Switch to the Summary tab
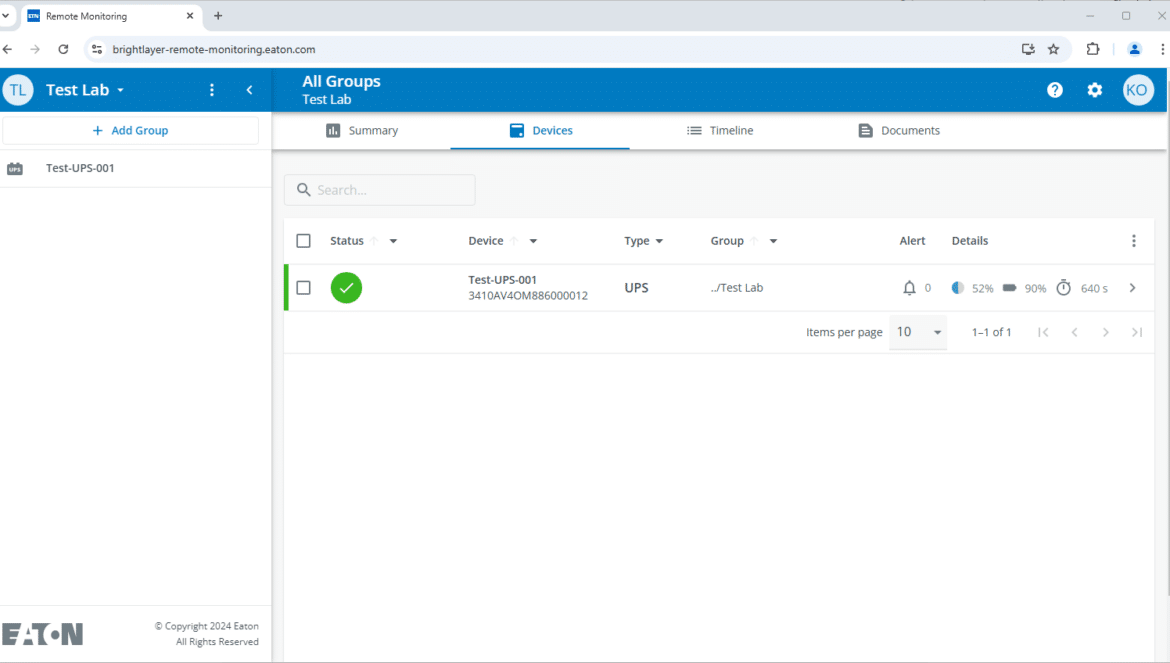 coord(362,131)
